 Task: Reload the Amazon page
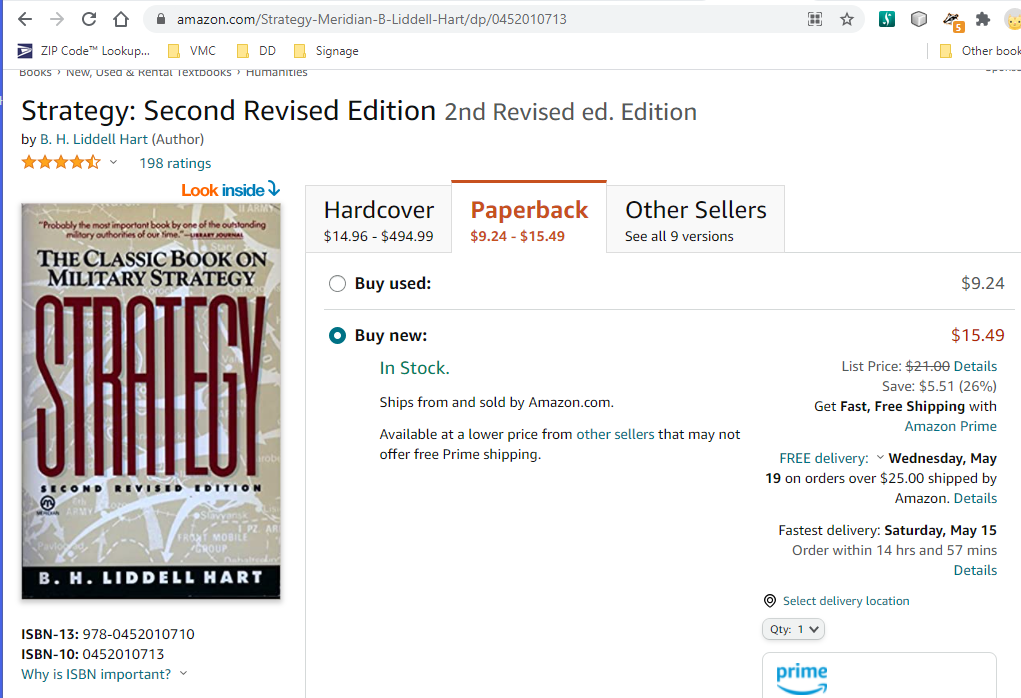[89, 20]
